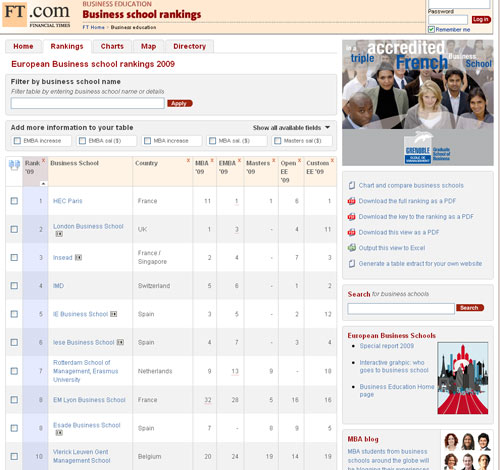Viewport: 500px width, 470px height.
Task: Tick the MBA sal. ($) checkbox
Action: 212,141
